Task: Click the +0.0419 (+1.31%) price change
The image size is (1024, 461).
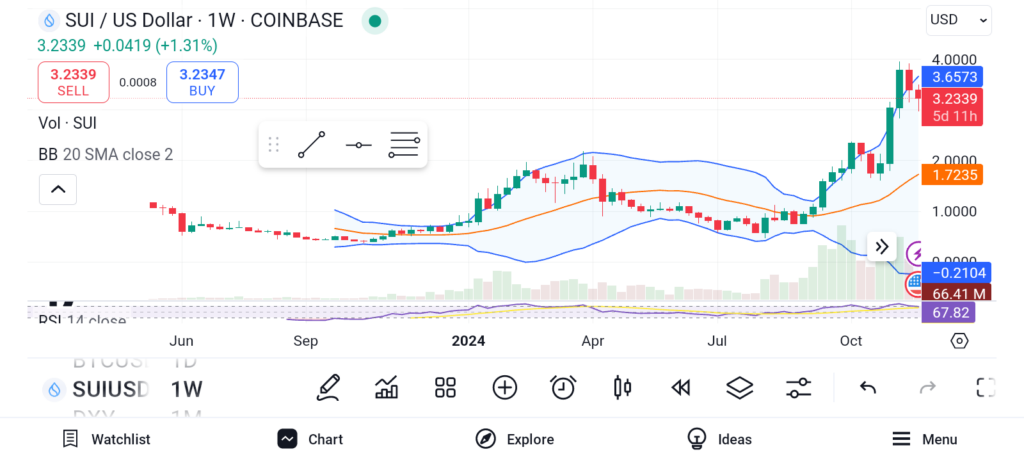Action: click(155, 46)
